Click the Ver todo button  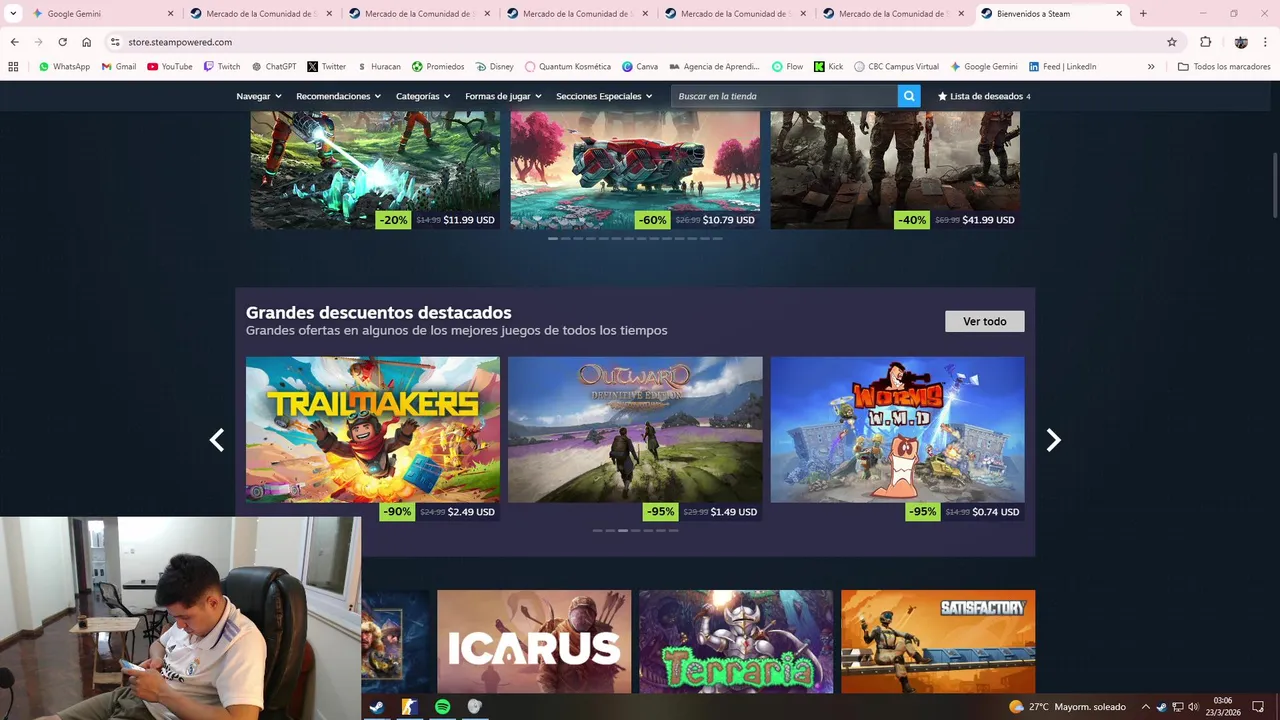(985, 321)
